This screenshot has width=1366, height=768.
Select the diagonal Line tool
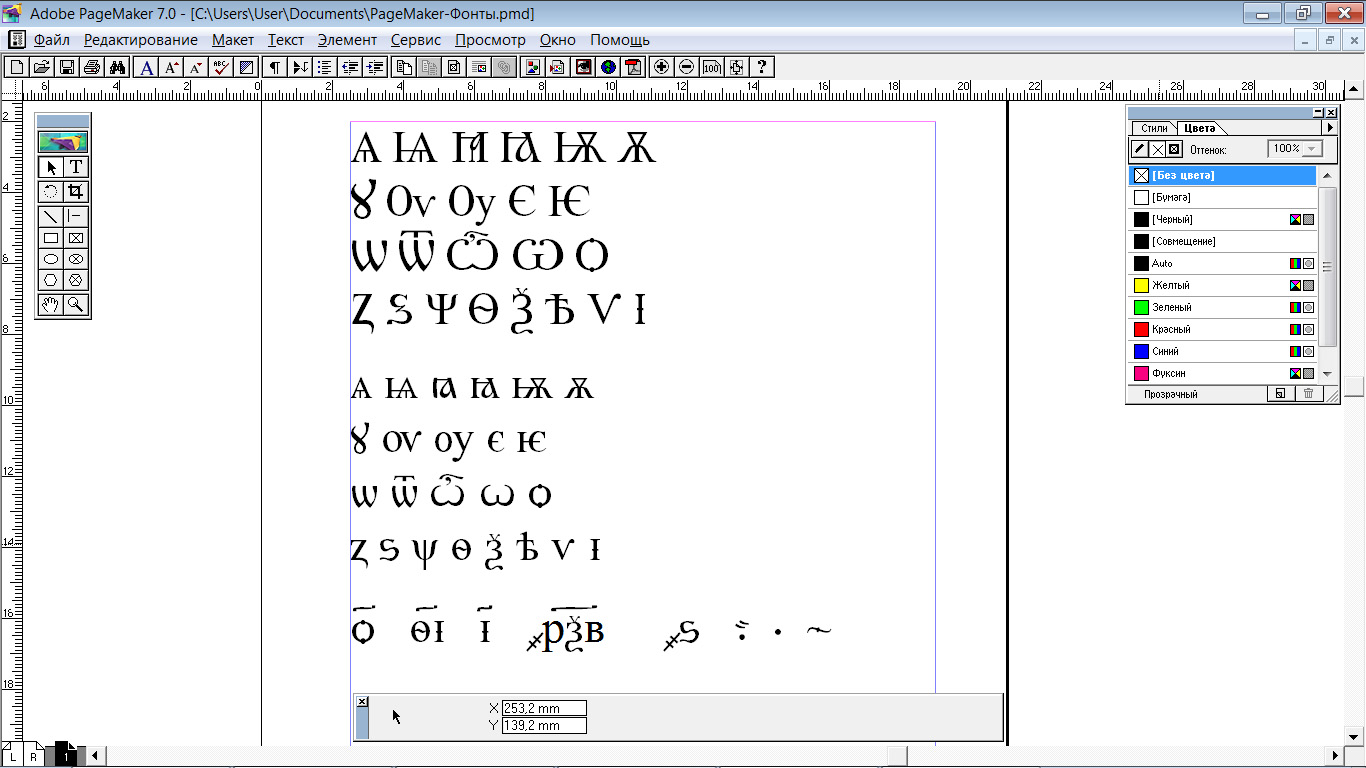point(51,215)
